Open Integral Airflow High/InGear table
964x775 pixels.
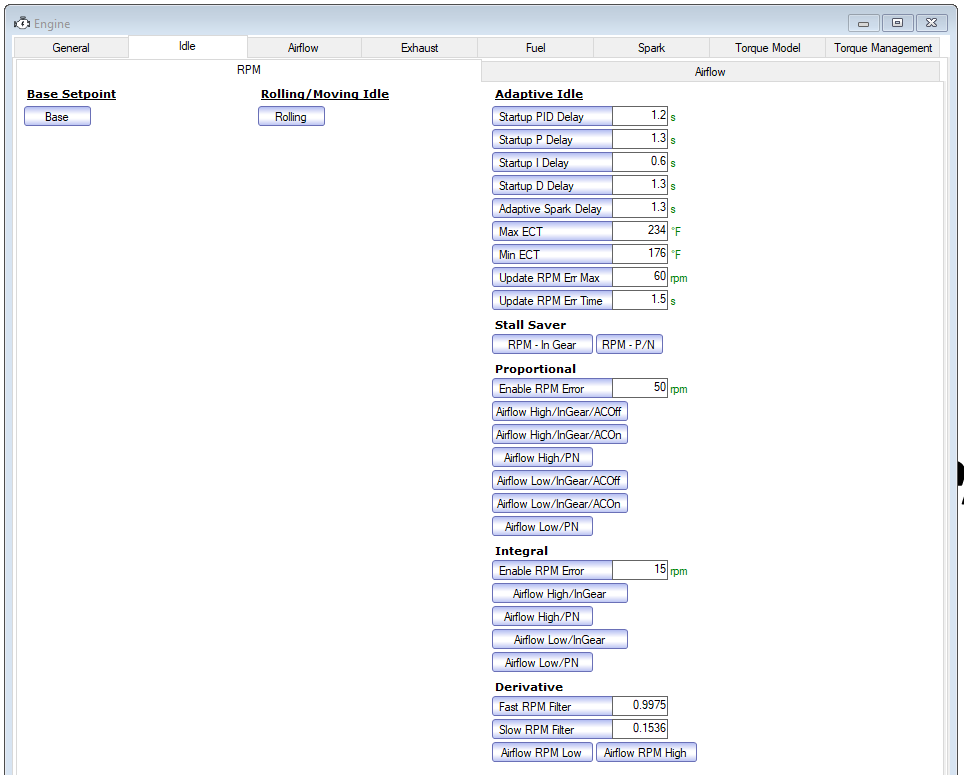click(x=559, y=594)
